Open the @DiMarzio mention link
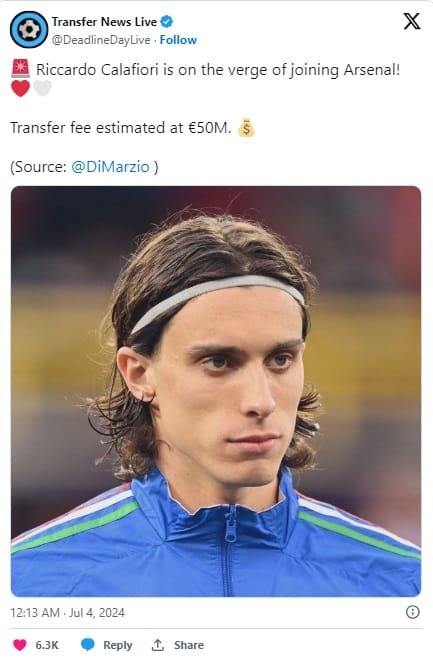 click(110, 167)
